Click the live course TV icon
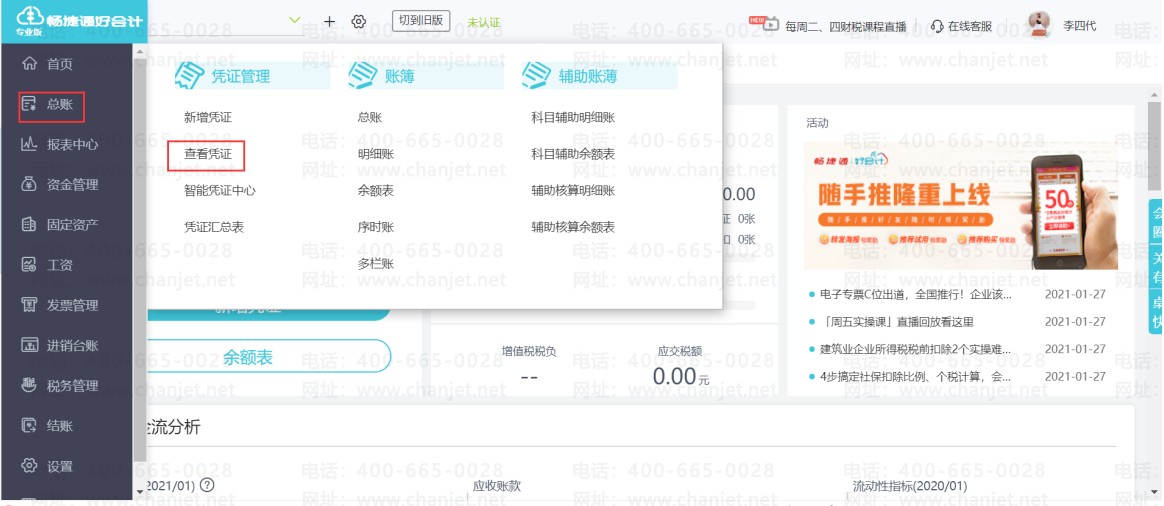Viewport: 1164px width, 506px height. click(x=771, y=25)
